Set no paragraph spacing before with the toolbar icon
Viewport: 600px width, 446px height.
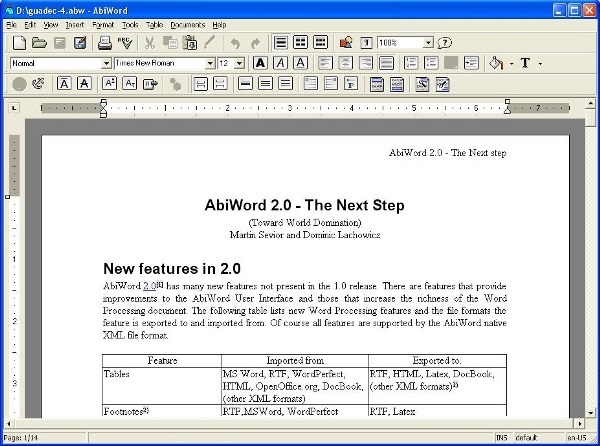[x=201, y=84]
